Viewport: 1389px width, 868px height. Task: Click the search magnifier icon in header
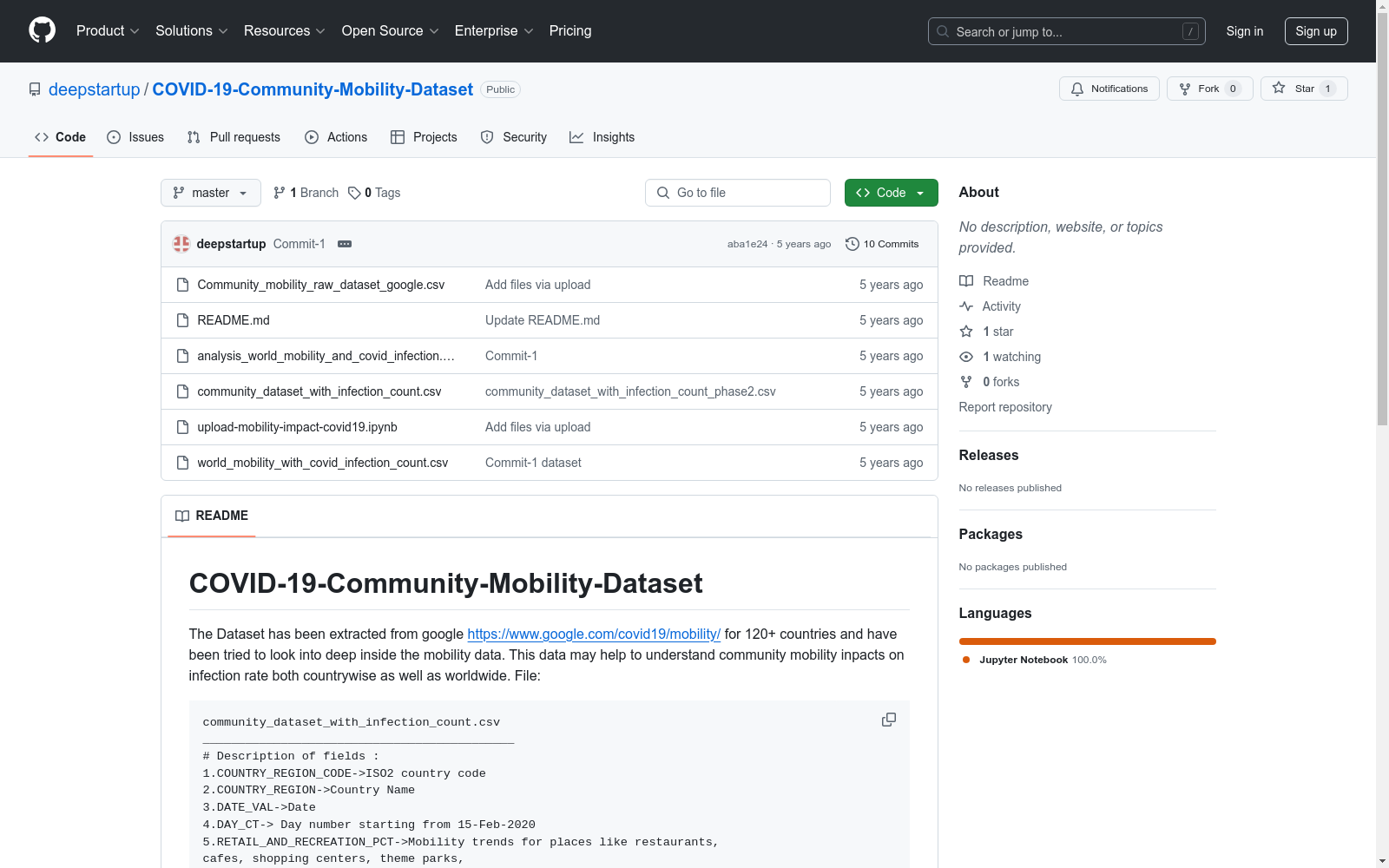[943, 31]
